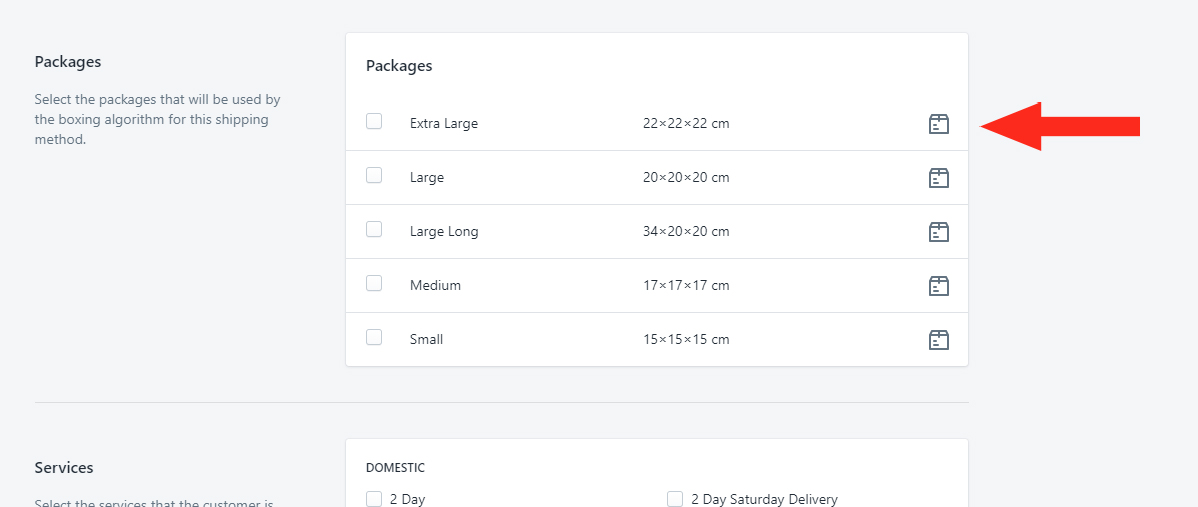Click the Large Long package label
The image size is (1198, 507).
444,231
